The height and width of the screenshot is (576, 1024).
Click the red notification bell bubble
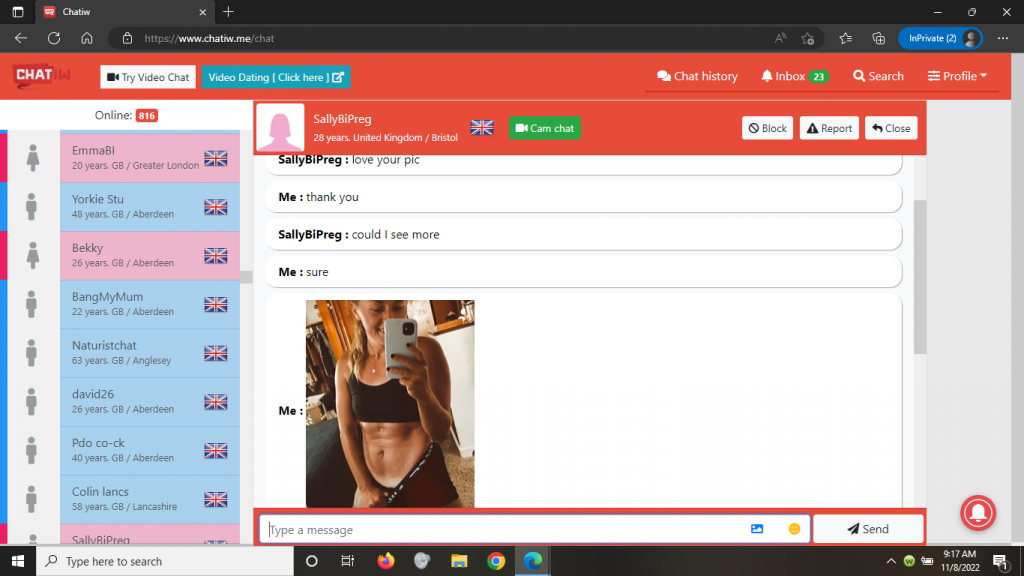tap(977, 512)
